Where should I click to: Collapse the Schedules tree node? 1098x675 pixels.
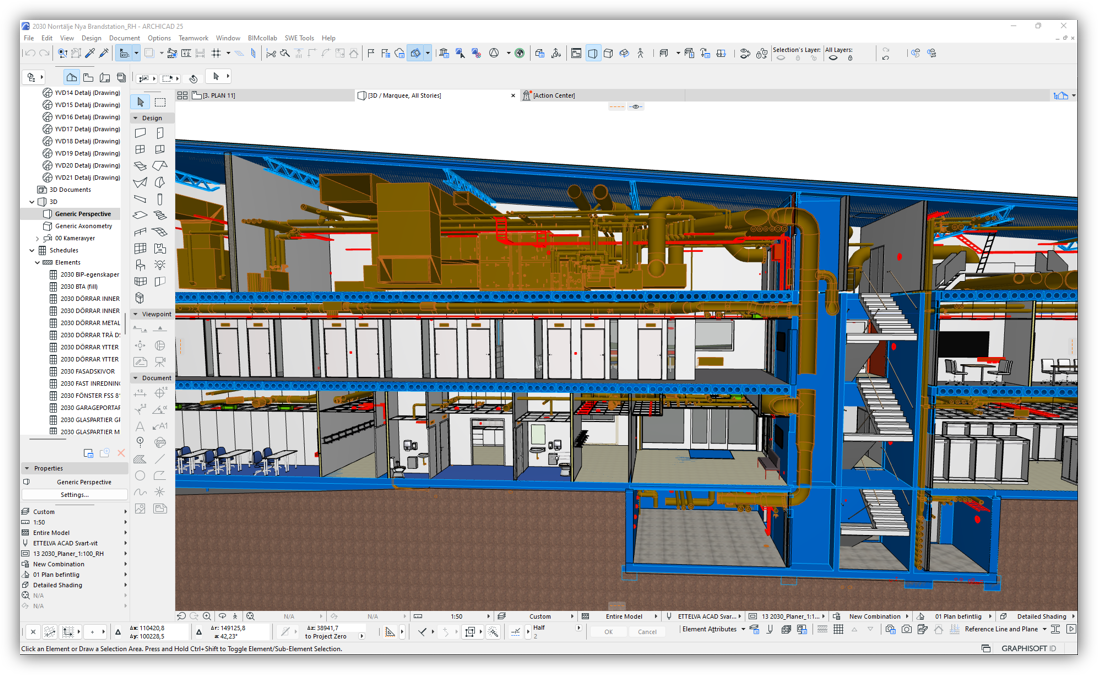coord(32,250)
